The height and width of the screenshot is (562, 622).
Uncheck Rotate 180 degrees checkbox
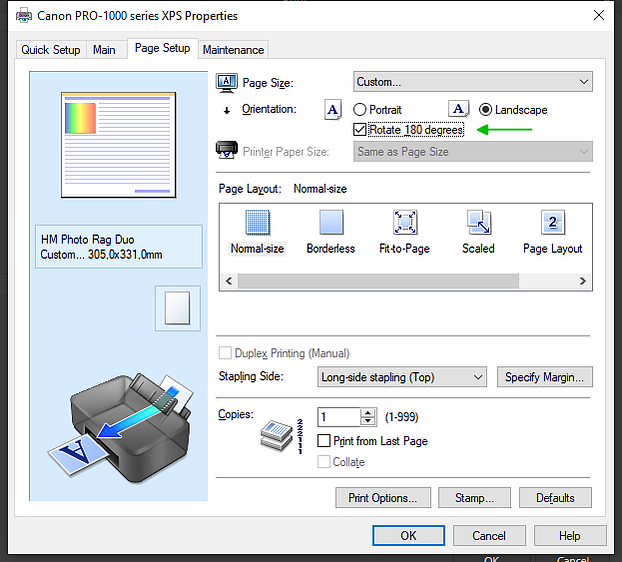[x=359, y=130]
